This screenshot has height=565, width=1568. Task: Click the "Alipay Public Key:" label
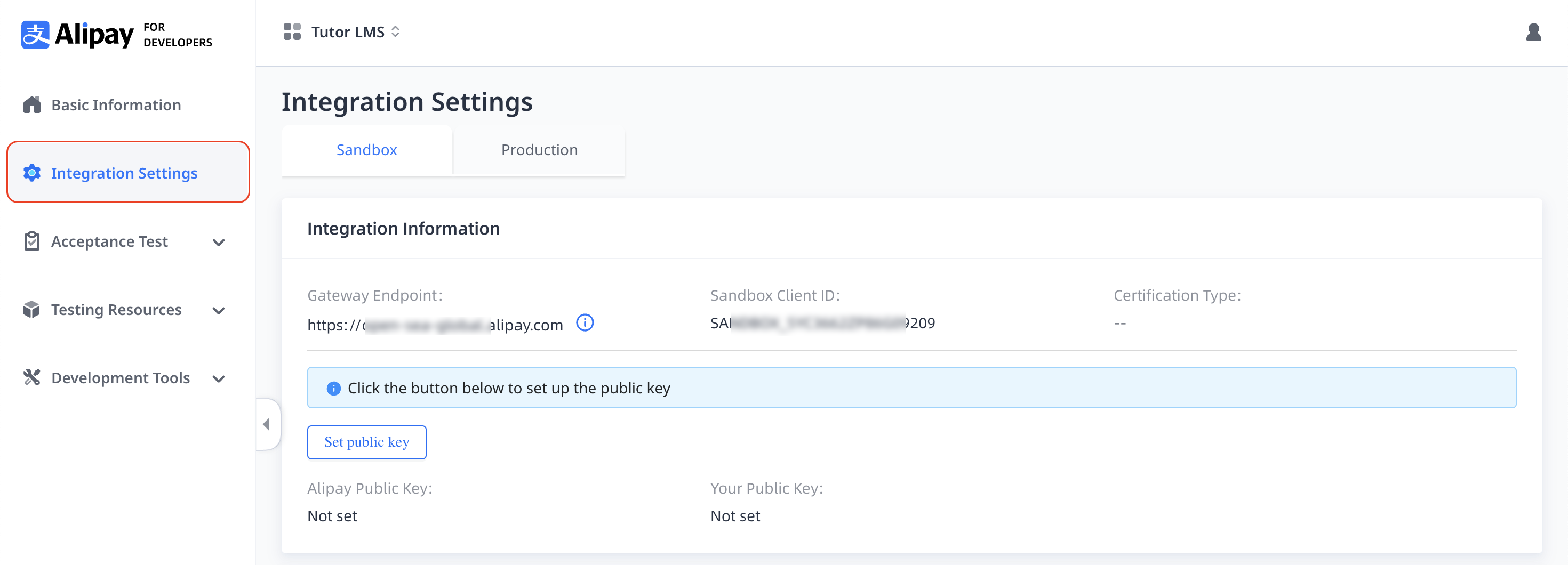pos(370,488)
